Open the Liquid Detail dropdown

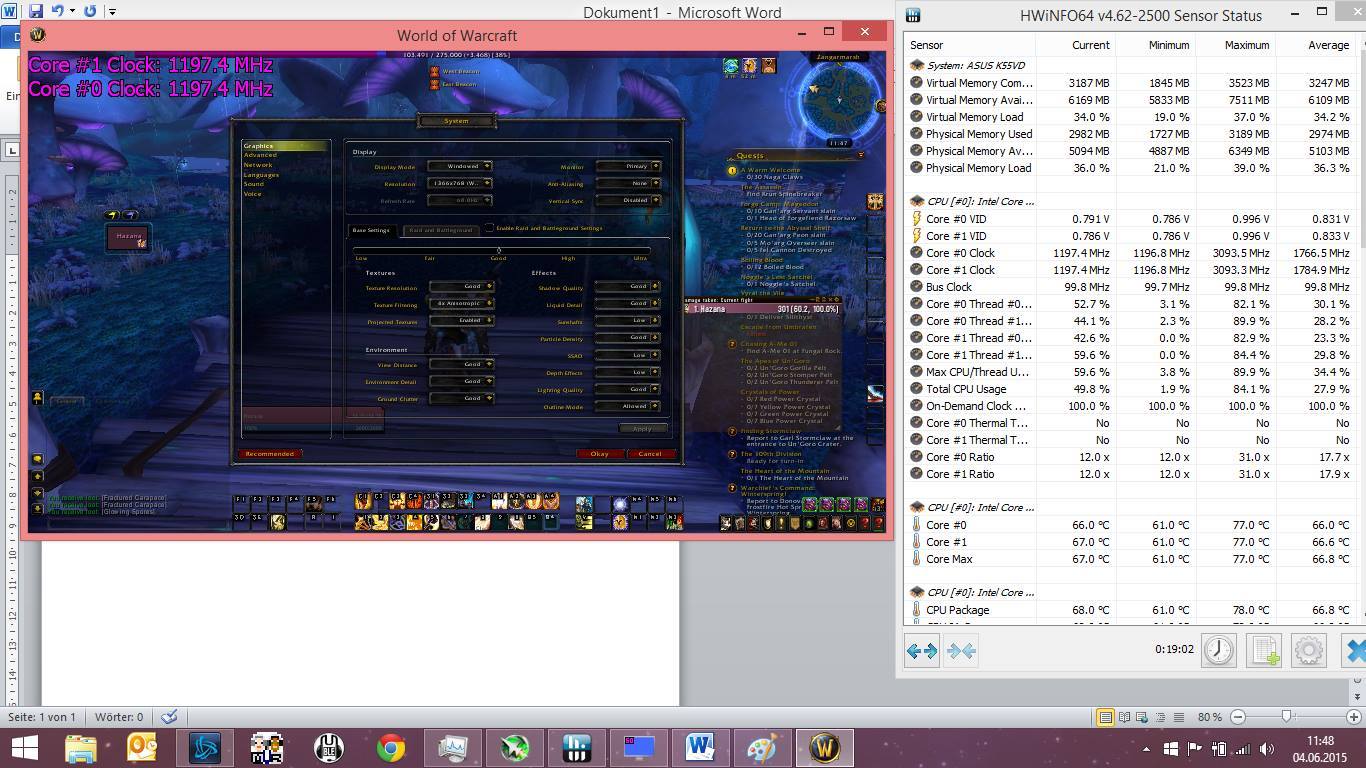click(627, 303)
